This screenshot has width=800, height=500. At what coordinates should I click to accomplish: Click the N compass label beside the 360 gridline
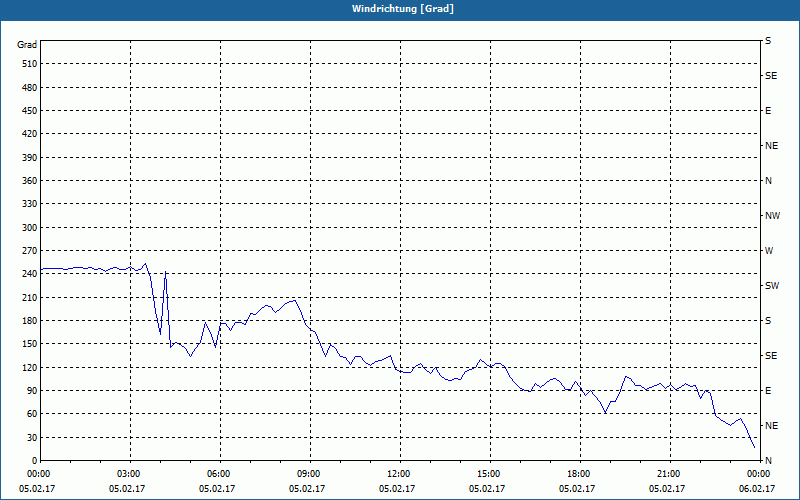click(768, 181)
